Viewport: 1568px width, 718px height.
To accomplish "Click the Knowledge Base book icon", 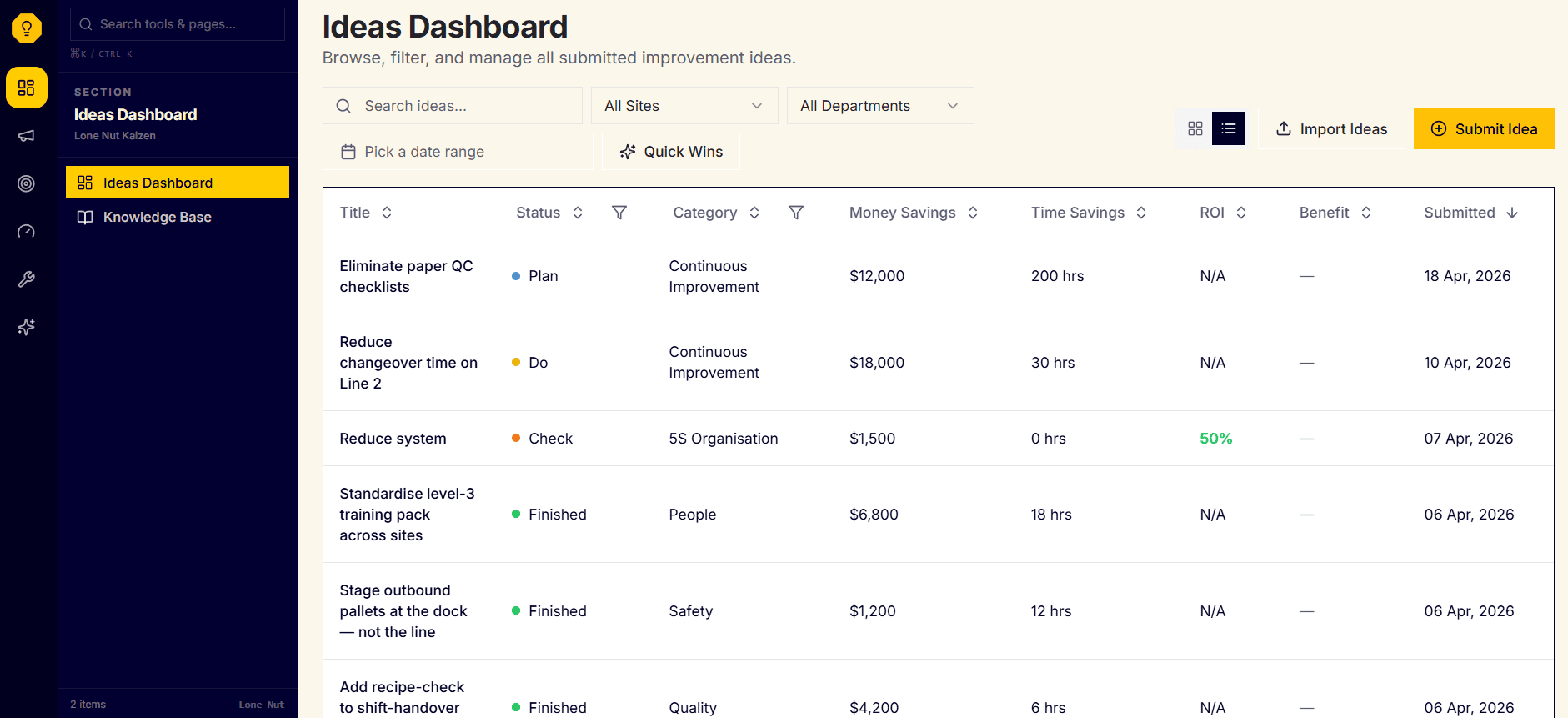I will (85, 217).
